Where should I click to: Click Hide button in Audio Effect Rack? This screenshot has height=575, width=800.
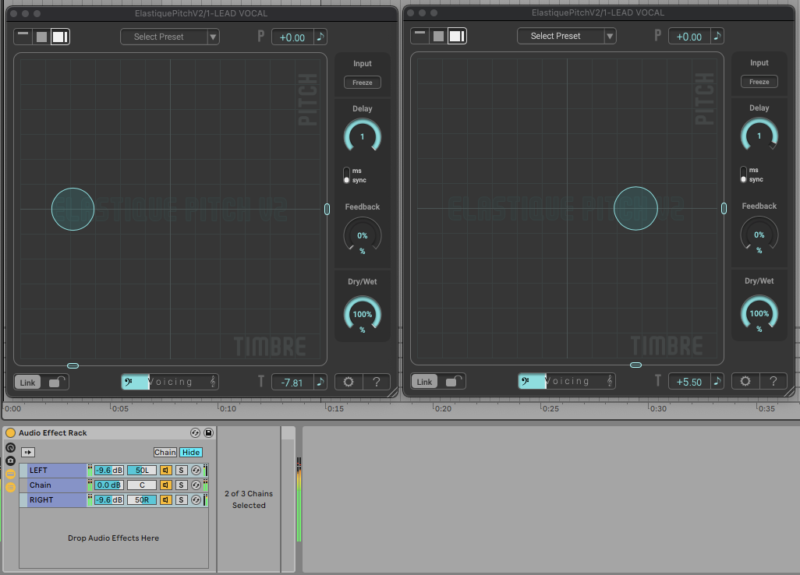tap(190, 452)
